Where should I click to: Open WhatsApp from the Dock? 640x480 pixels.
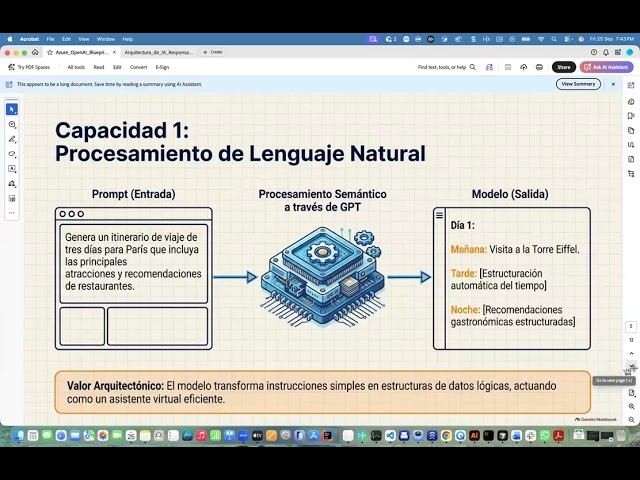[544, 436]
